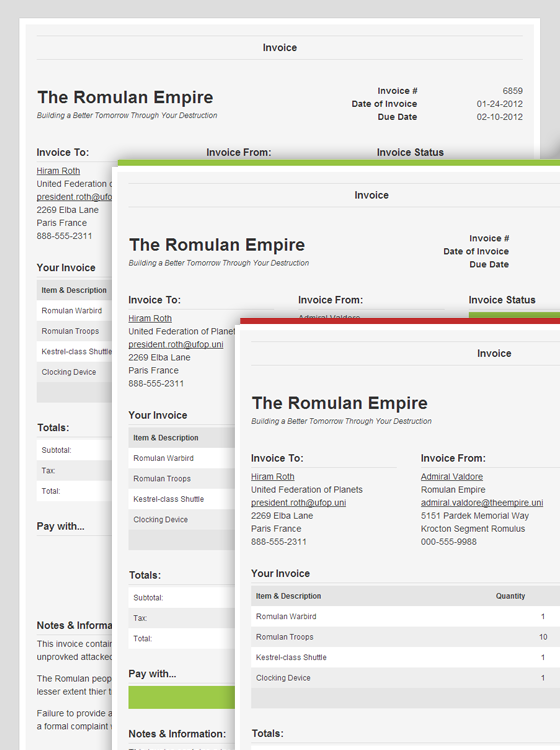Click 'Tax:' row in green-topped invoice
Screen dimensions: 560x750
click(x=182, y=618)
